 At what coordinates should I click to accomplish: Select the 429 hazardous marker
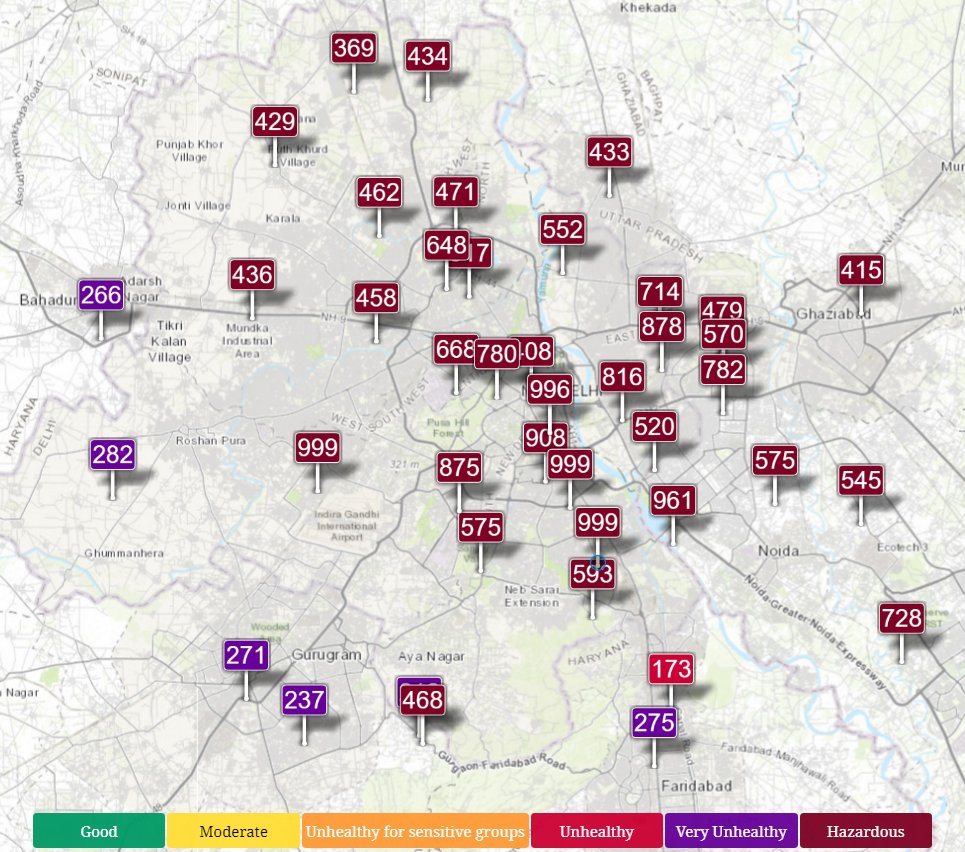click(x=274, y=121)
